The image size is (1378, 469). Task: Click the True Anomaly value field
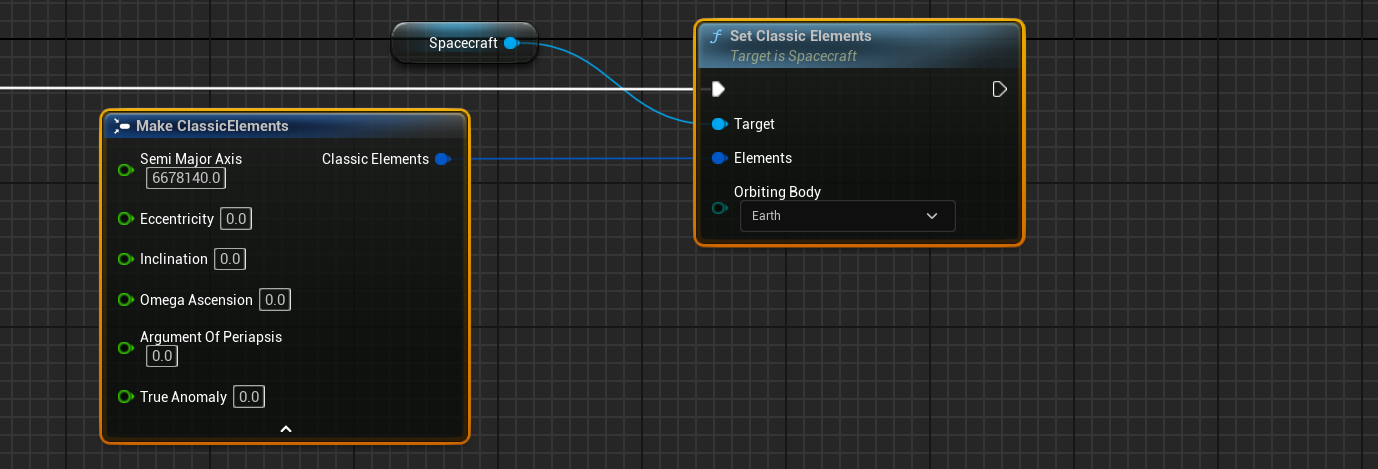(x=248, y=397)
